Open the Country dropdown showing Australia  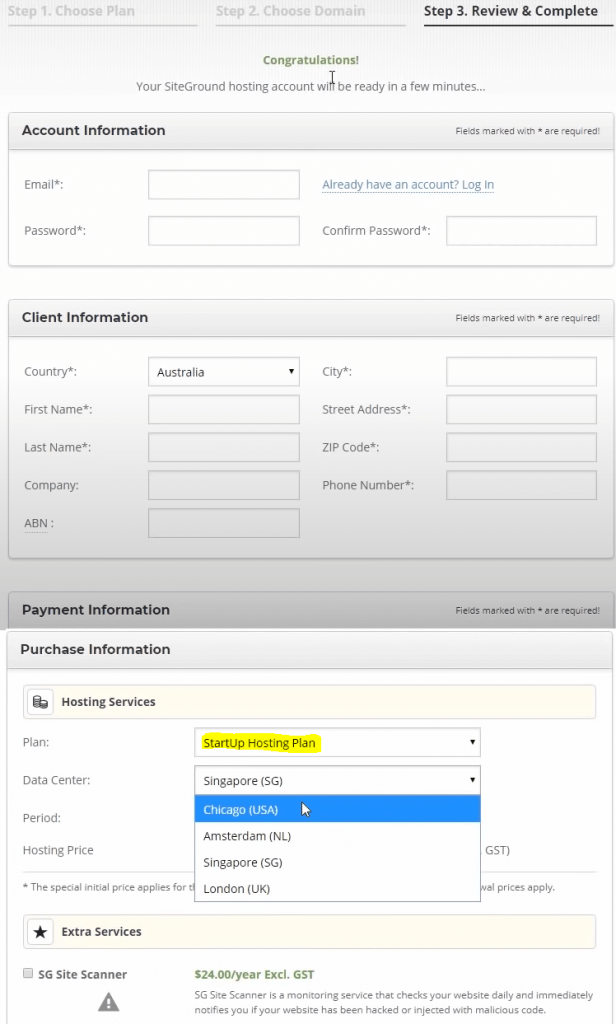pos(223,372)
